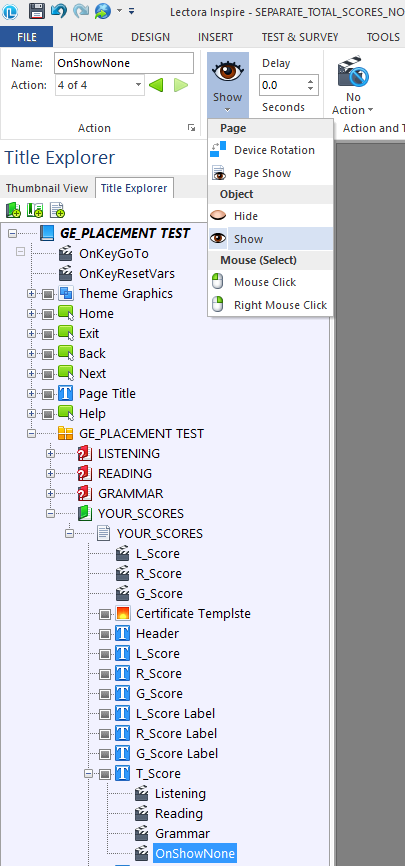
Task: Undo the last action in quick toolbar
Action: coord(59,10)
